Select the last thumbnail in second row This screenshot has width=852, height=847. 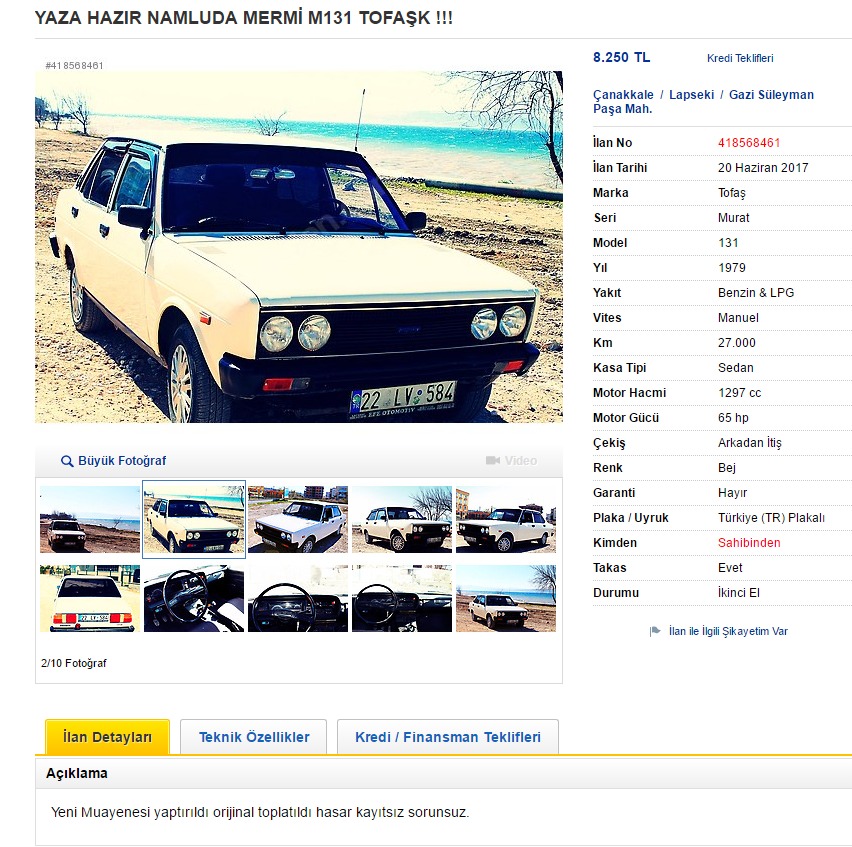[x=506, y=598]
